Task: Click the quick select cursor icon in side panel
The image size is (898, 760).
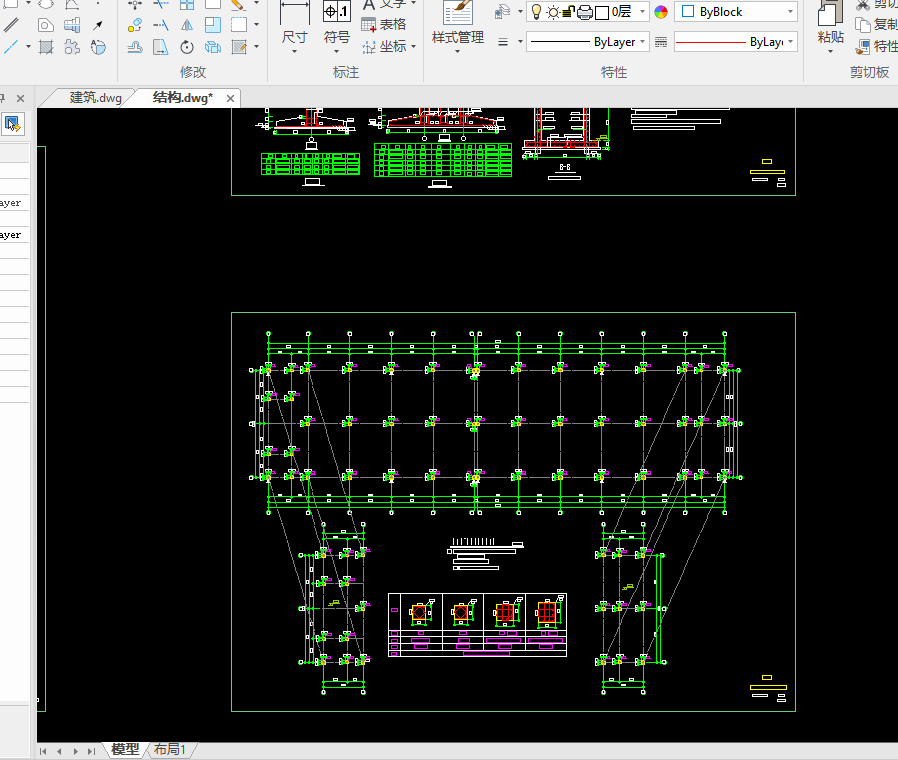Action: [x=12, y=124]
